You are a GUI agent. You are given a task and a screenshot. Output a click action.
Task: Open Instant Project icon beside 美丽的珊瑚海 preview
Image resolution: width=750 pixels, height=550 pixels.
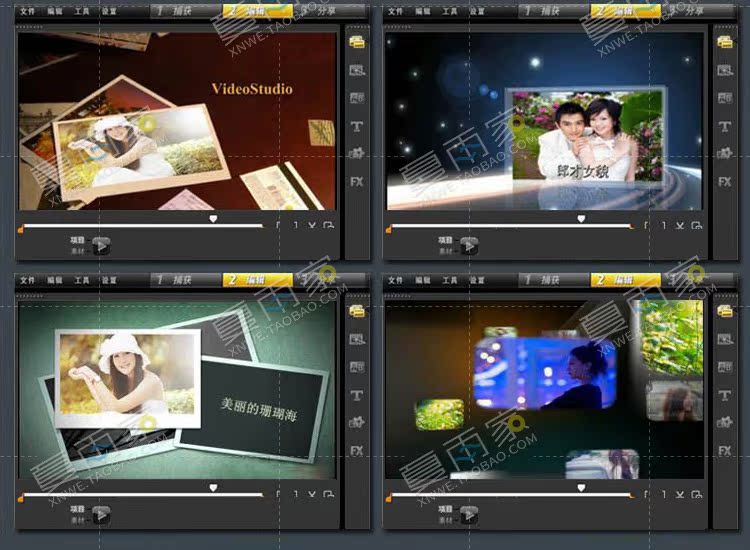pyautogui.click(x=357, y=340)
